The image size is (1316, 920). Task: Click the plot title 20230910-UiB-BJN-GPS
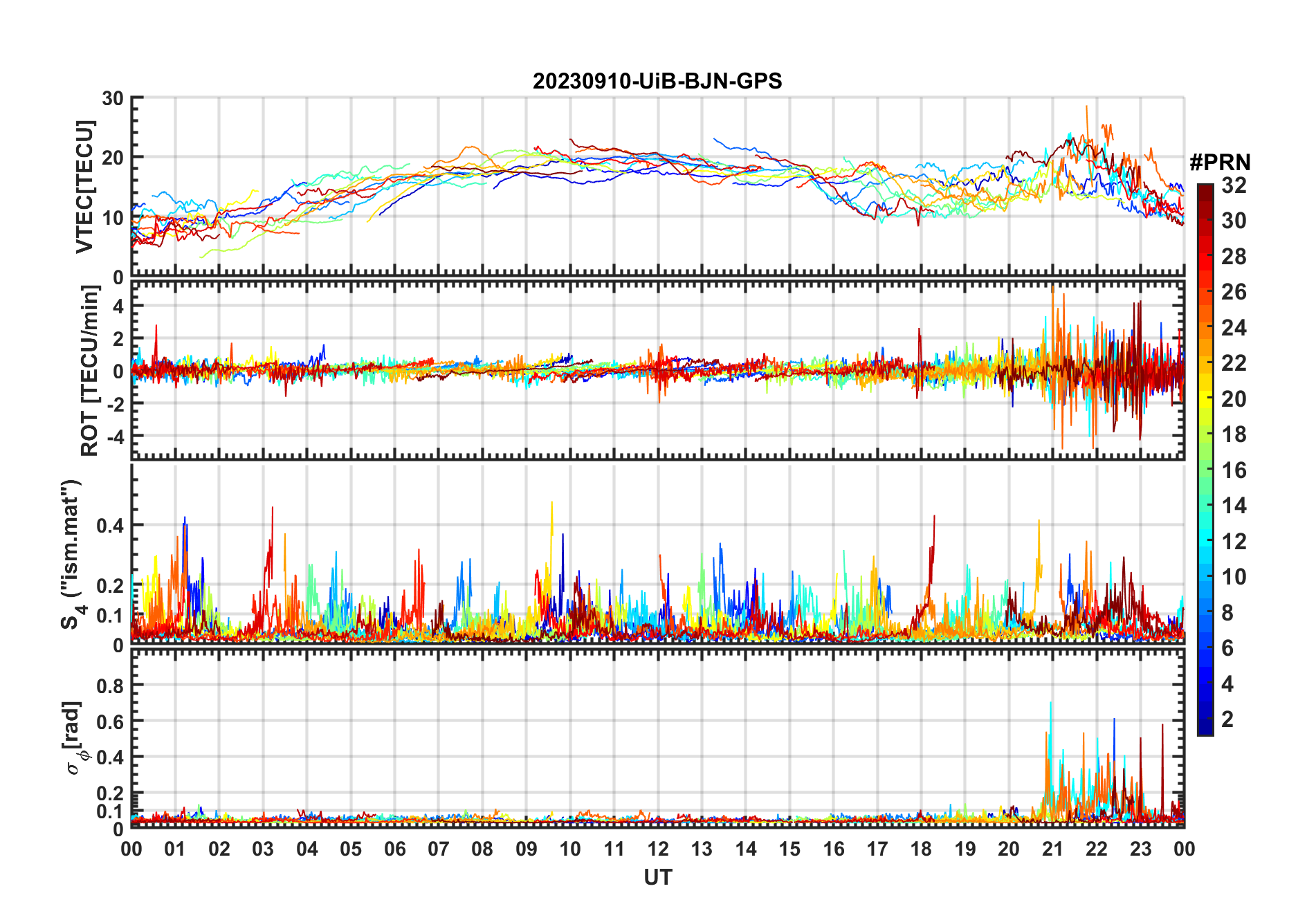pos(657,81)
